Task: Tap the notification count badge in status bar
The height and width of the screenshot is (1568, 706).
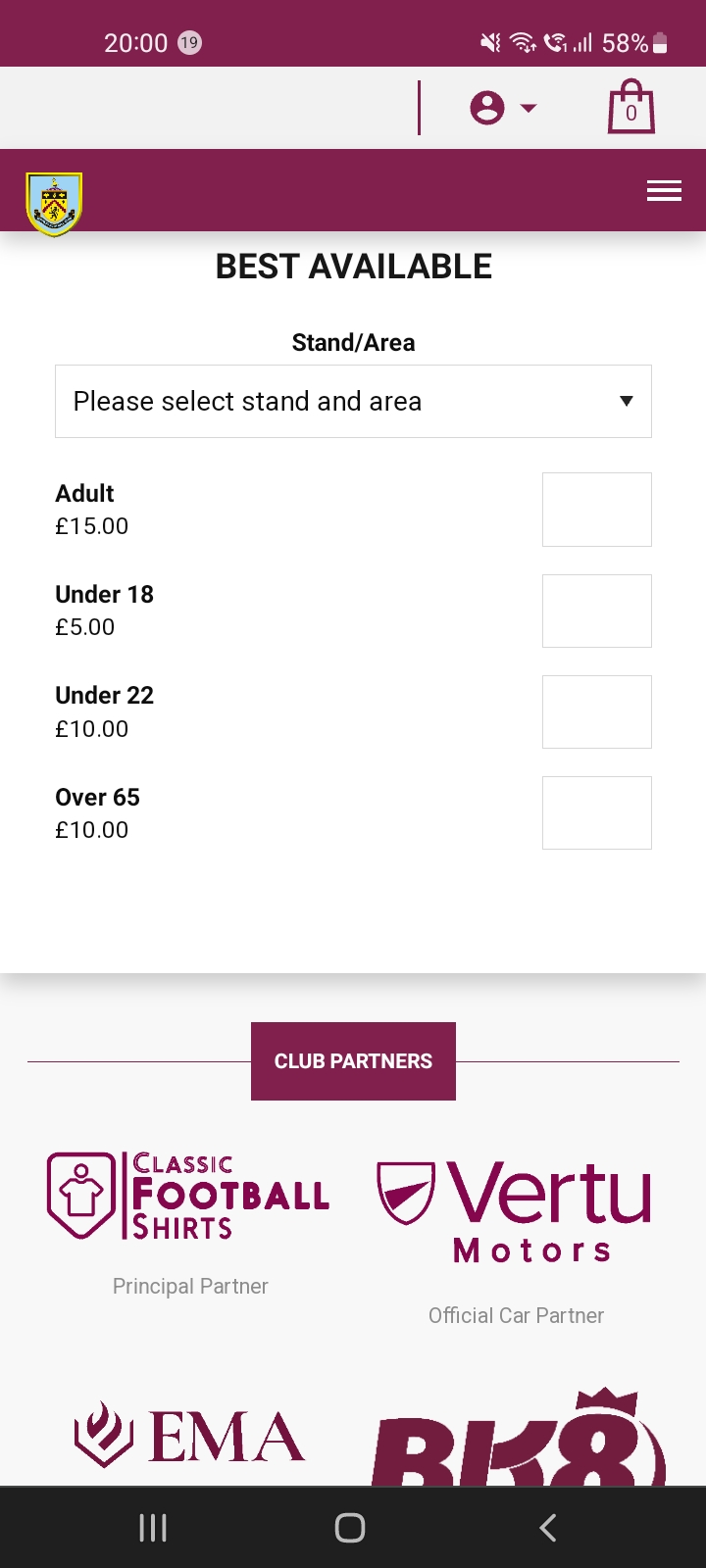Action: pos(189,43)
